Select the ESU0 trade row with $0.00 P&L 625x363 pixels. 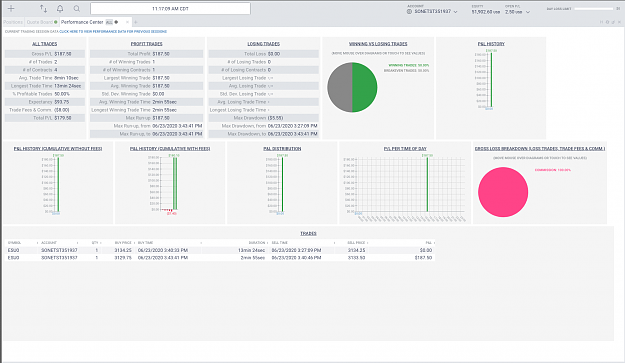[x=220, y=250]
